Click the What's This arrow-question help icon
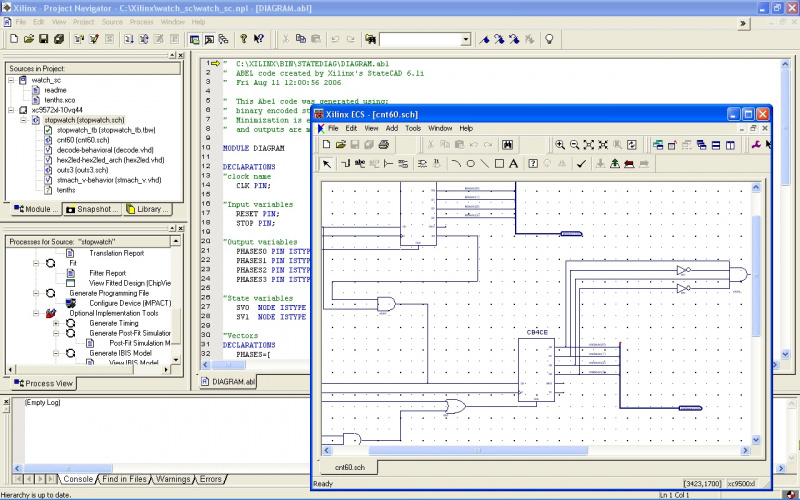Screen dimensions: 800x500 259,39
